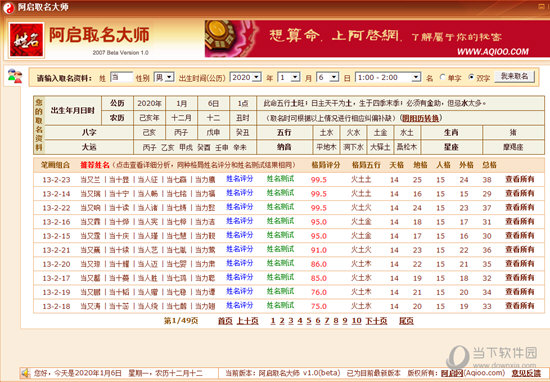Click 姓名评分 in row 13-2-22
The width and height of the screenshot is (550, 382).
[x=240, y=207]
